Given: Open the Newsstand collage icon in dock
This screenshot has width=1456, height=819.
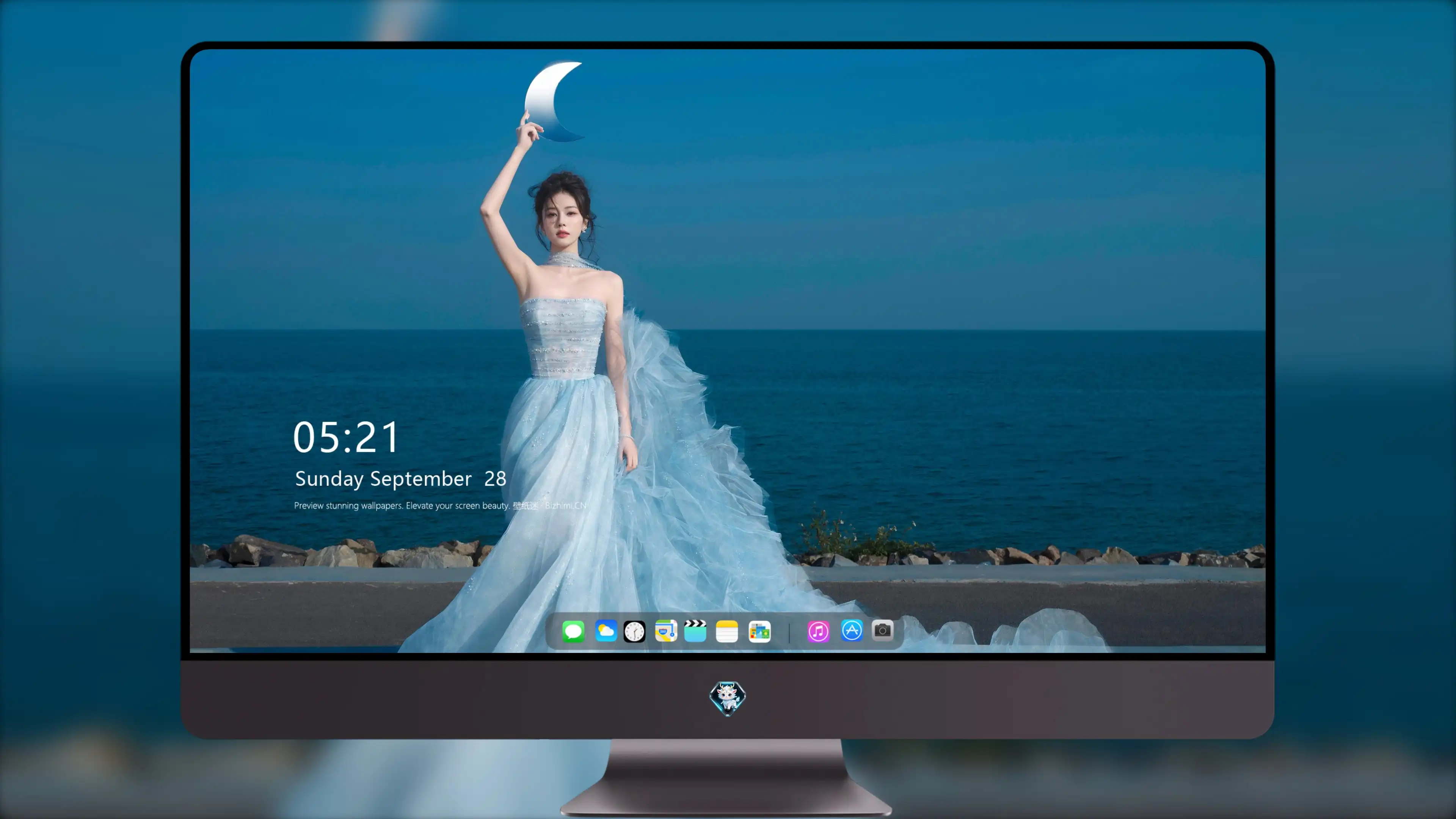Looking at the screenshot, I should pyautogui.click(x=759, y=631).
